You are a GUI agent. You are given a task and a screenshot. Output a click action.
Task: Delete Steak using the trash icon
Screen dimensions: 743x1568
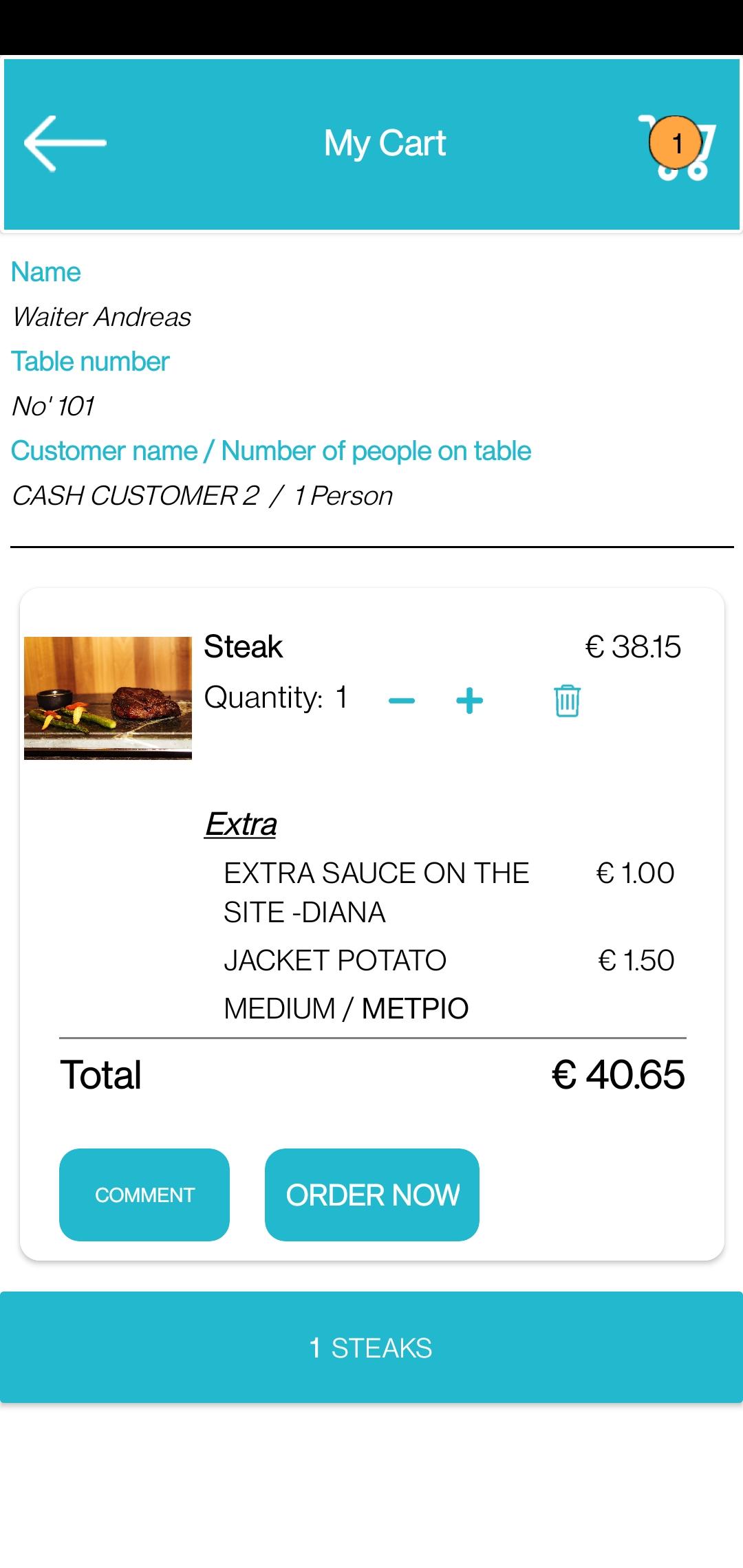(567, 701)
